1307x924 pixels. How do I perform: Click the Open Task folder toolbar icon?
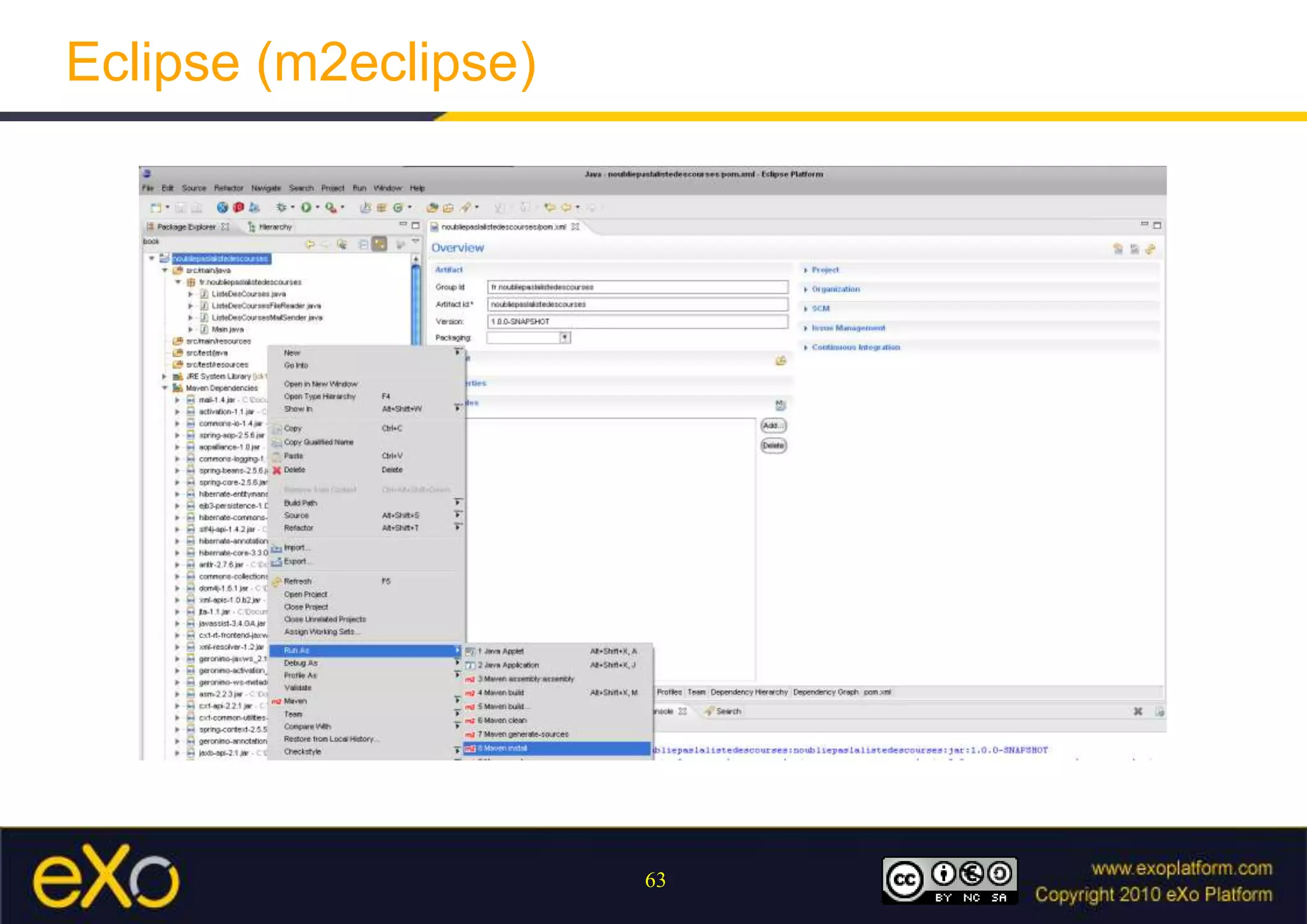pyautogui.click(x=448, y=207)
